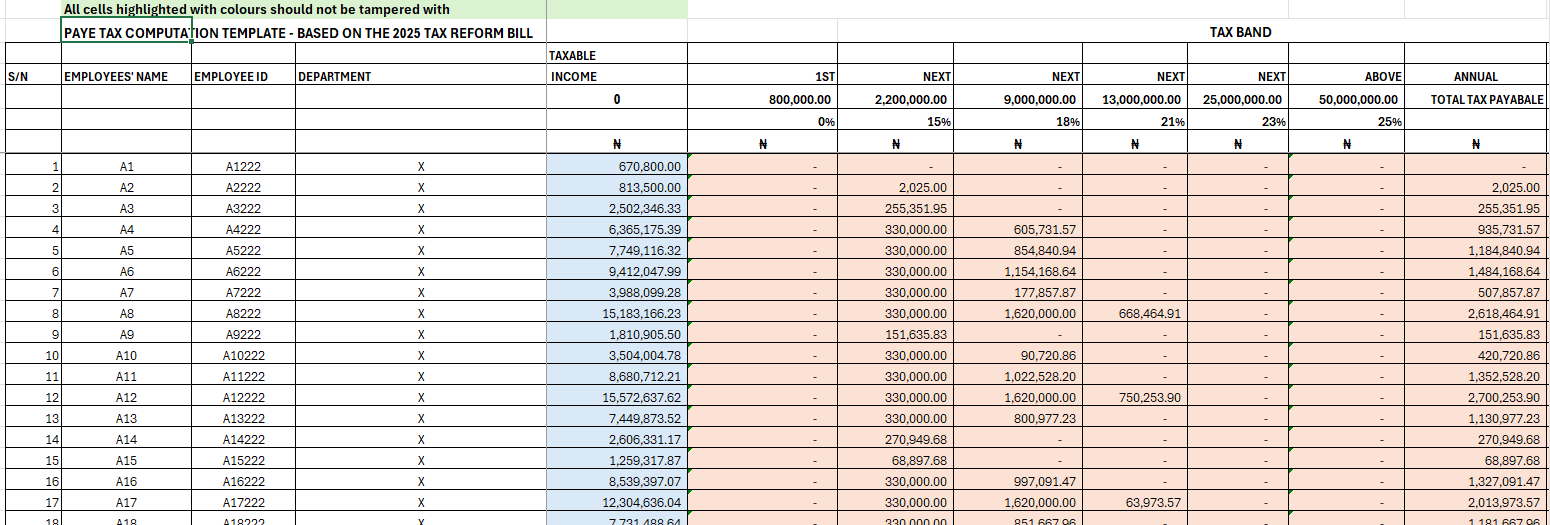Select the TAX BAND header cell
Image resolution: width=1550 pixels, height=525 pixels.
point(1240,32)
